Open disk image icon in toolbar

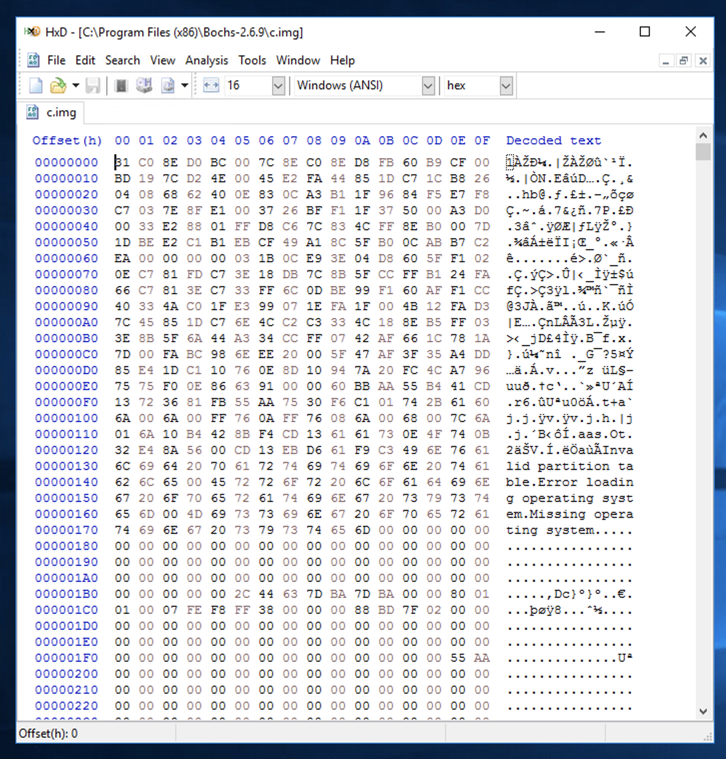167,86
